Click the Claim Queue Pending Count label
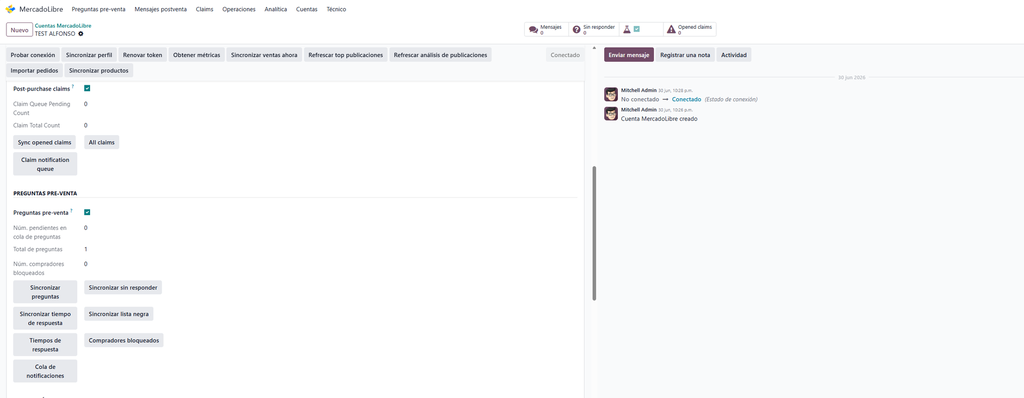The image size is (1024, 398). (x=42, y=108)
